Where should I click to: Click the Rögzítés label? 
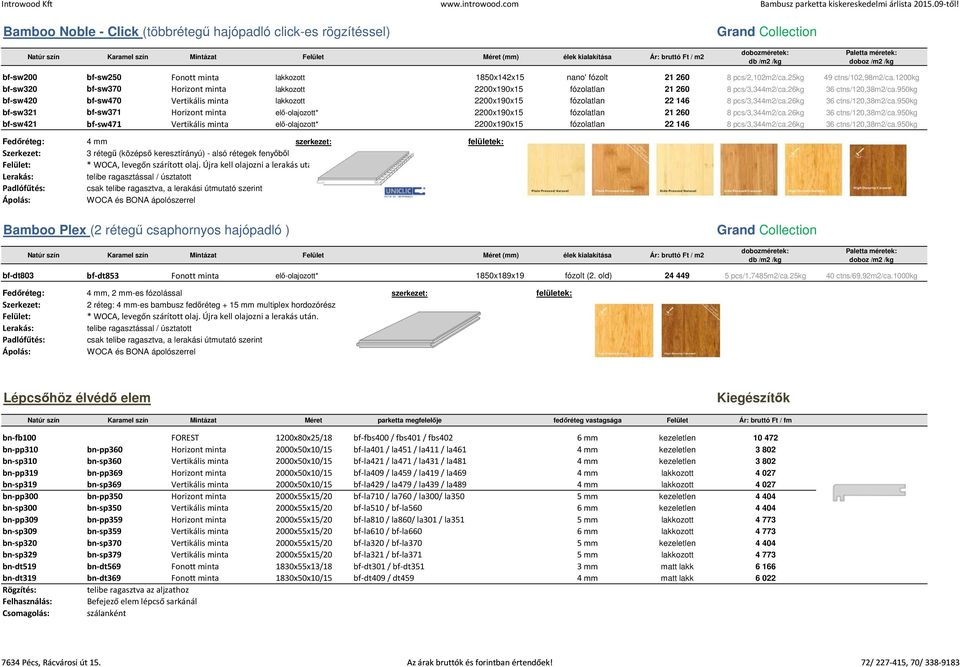[19, 590]
